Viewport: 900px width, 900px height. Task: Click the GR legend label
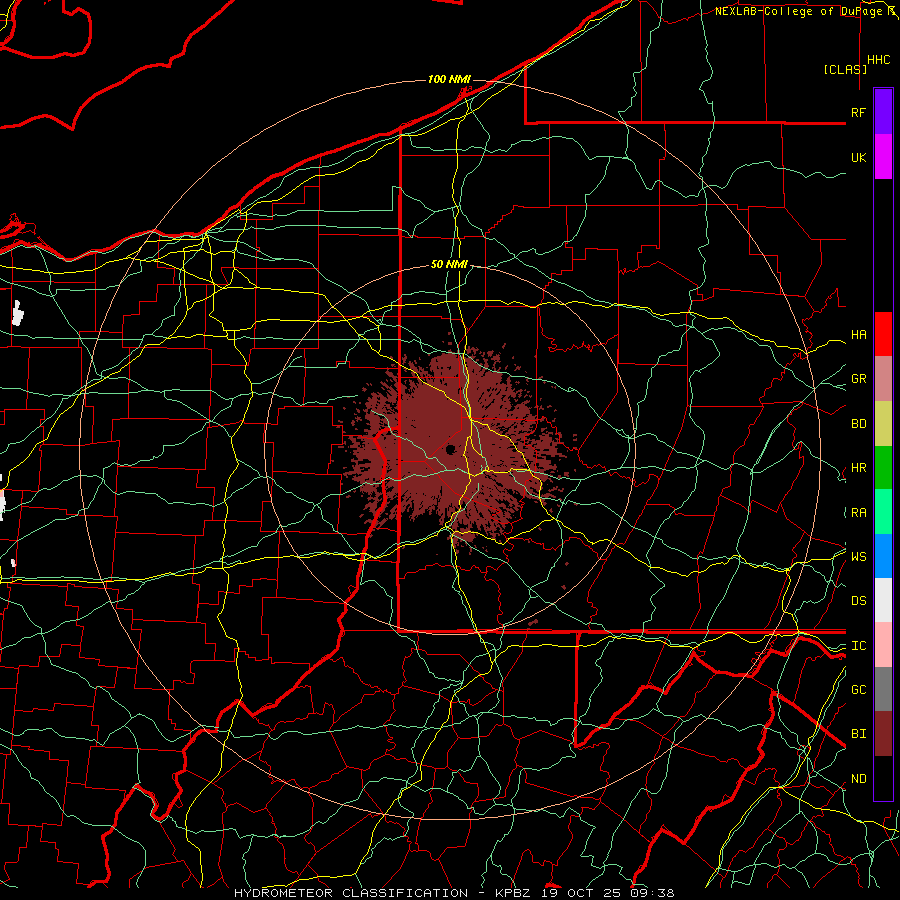[858, 379]
